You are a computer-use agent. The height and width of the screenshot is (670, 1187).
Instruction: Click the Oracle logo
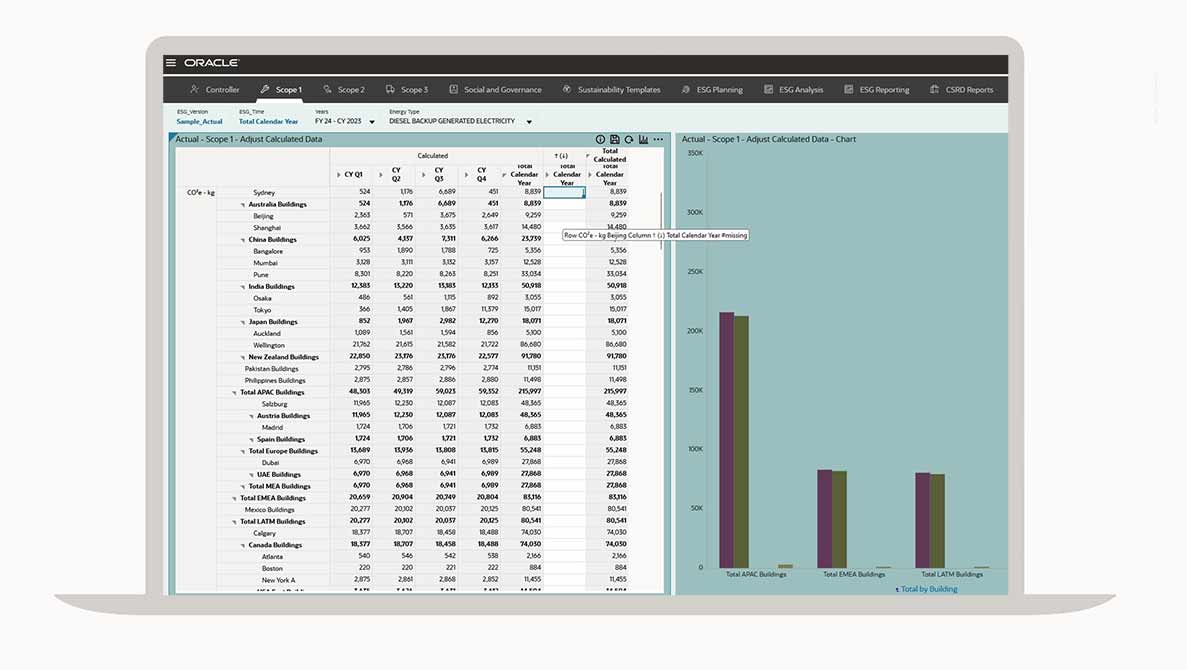211,63
